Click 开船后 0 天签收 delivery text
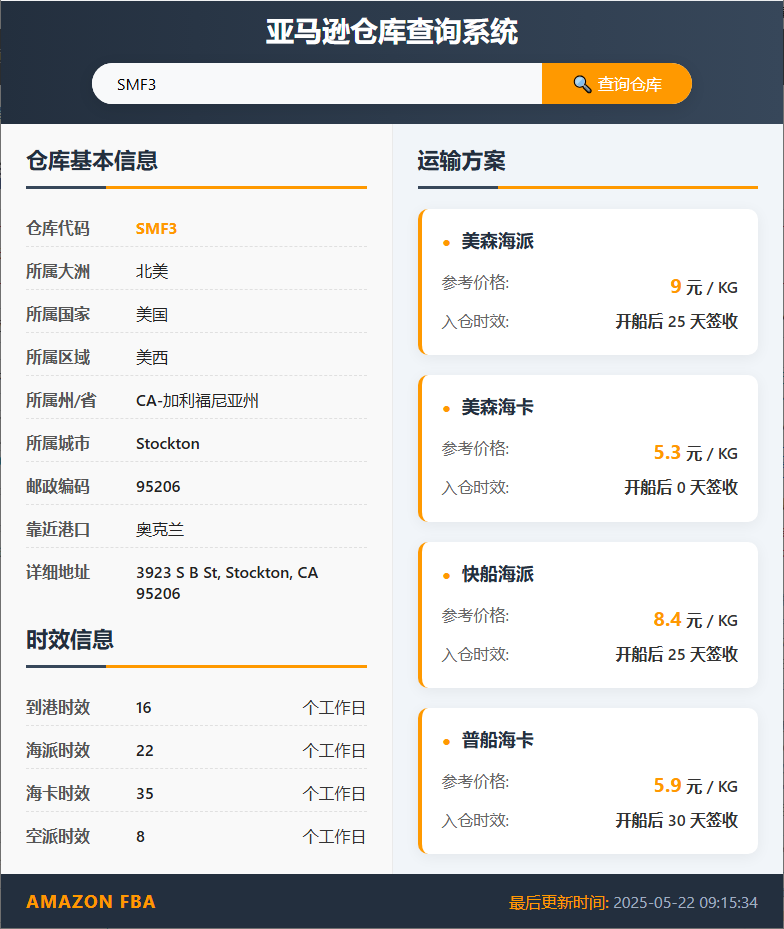This screenshot has width=784, height=929. click(681, 488)
